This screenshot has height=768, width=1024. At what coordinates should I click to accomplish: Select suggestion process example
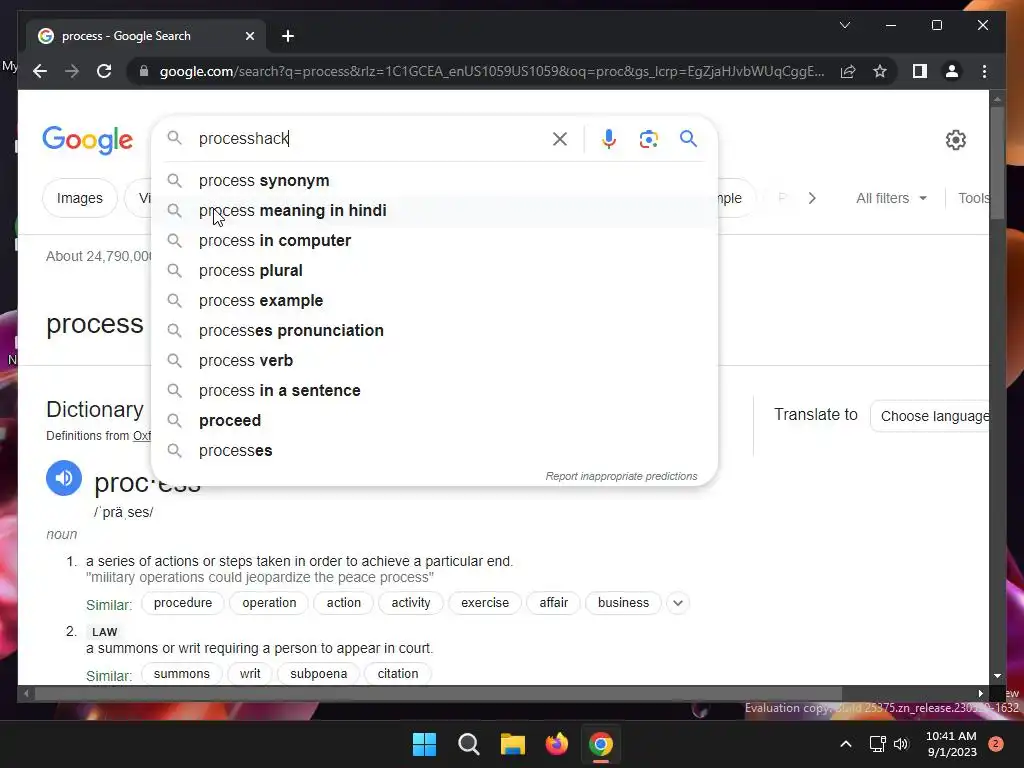(x=434, y=300)
